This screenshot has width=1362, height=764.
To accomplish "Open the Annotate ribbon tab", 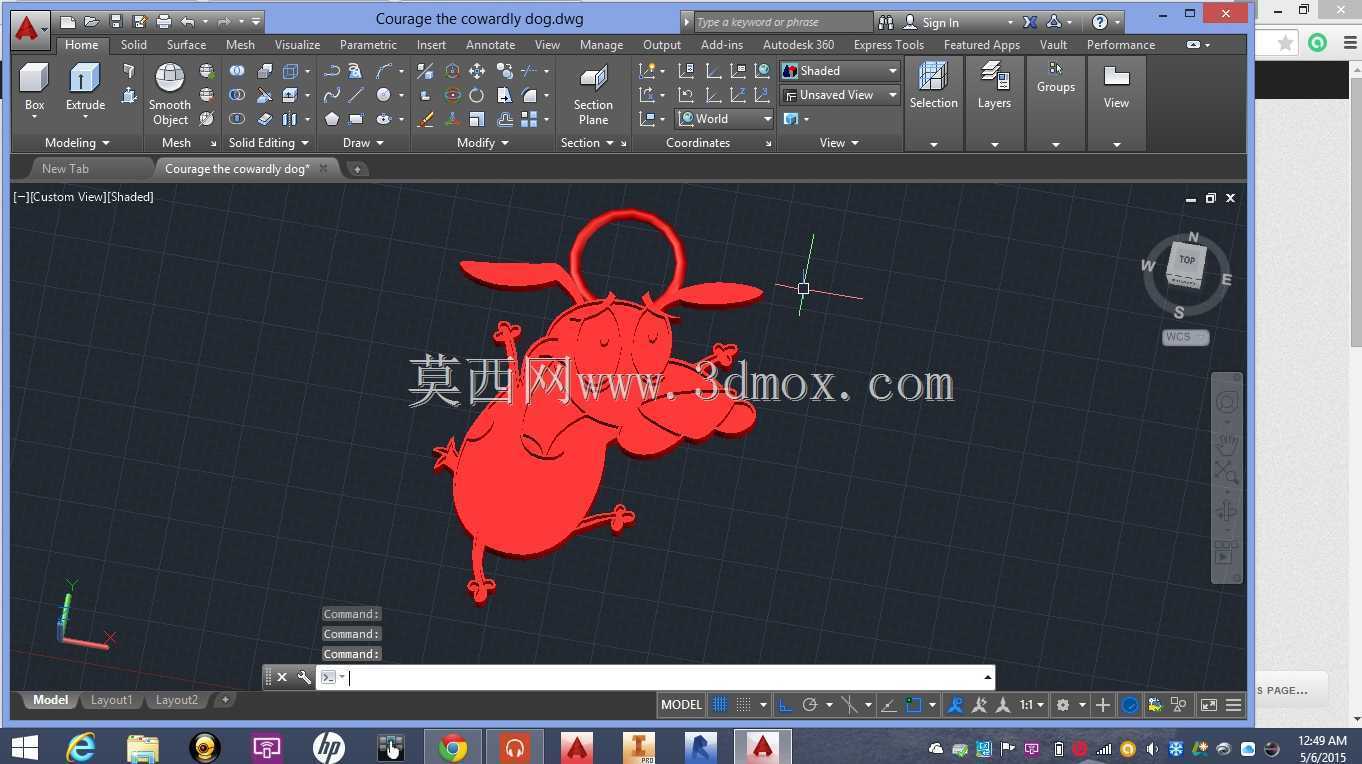I will click(490, 45).
